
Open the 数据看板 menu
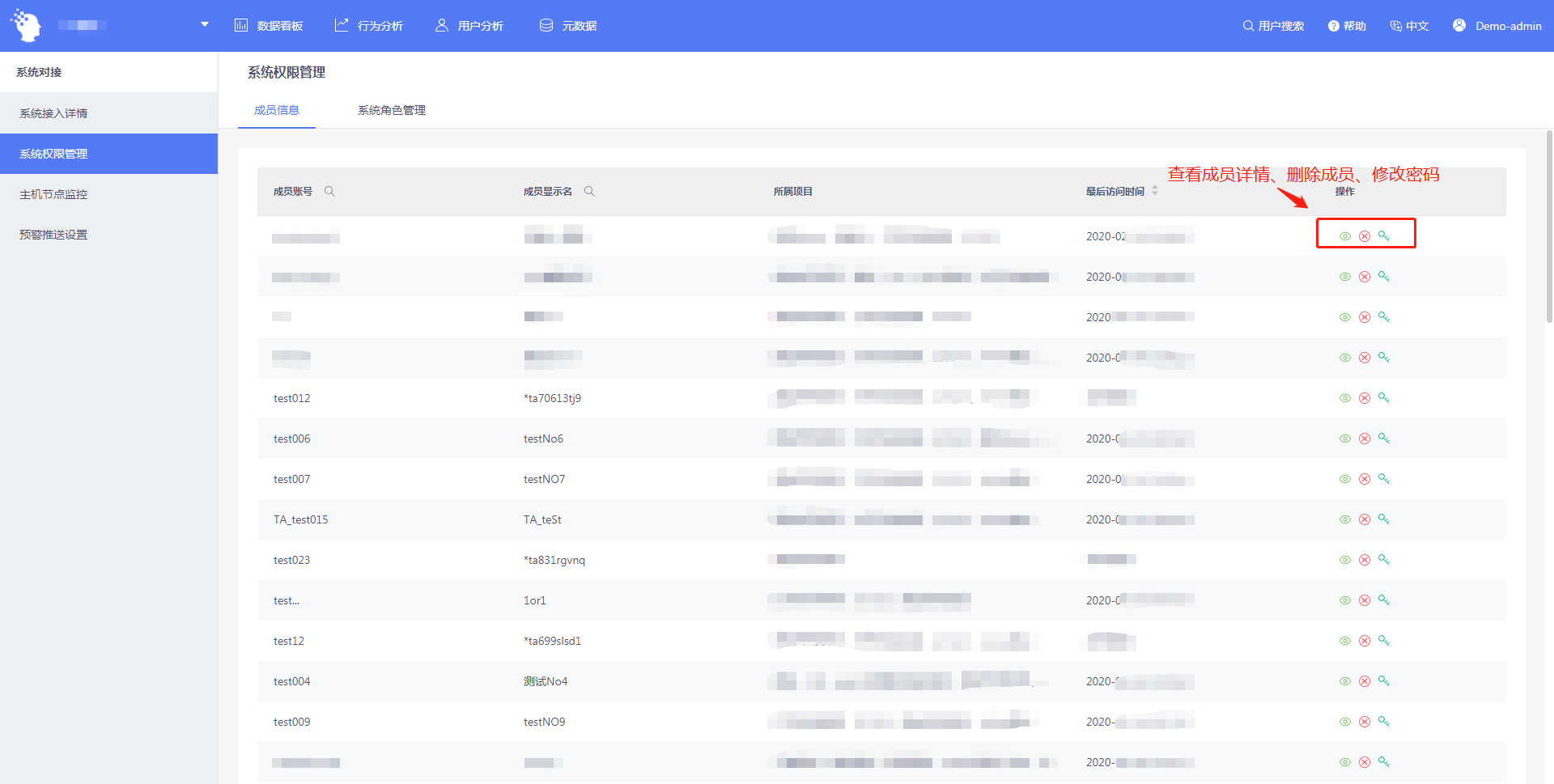(x=269, y=26)
